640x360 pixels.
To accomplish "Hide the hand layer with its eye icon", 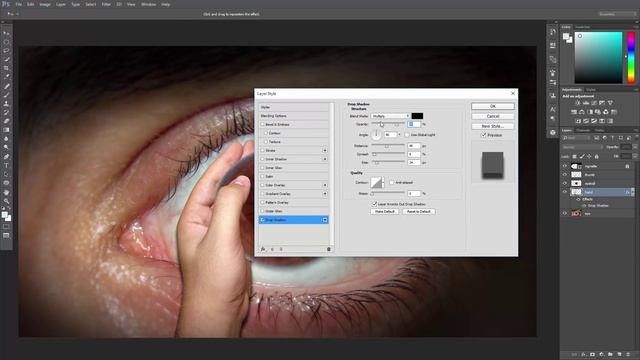I will point(565,192).
